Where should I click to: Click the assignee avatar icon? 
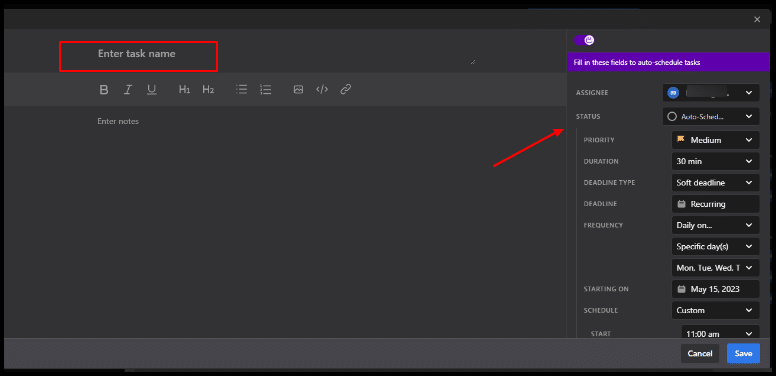(673, 93)
